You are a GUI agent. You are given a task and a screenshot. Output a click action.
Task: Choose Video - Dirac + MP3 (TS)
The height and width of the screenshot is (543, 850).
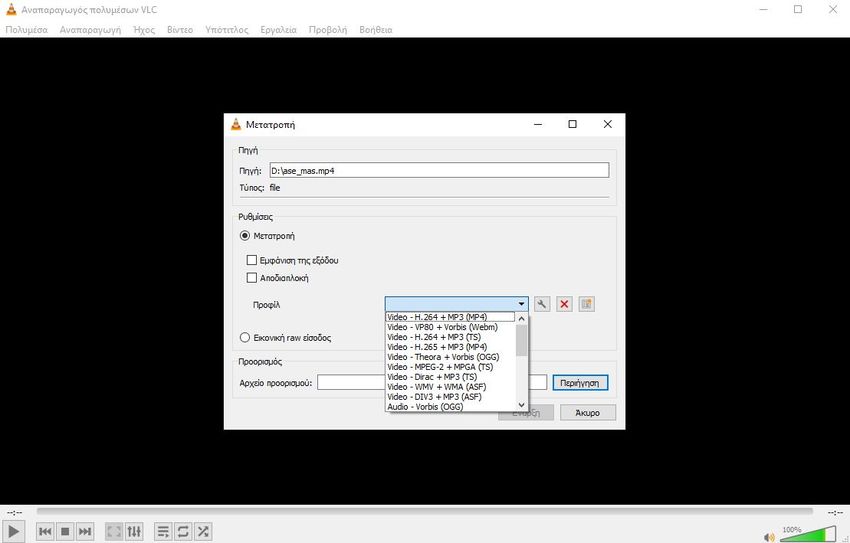[450, 377]
